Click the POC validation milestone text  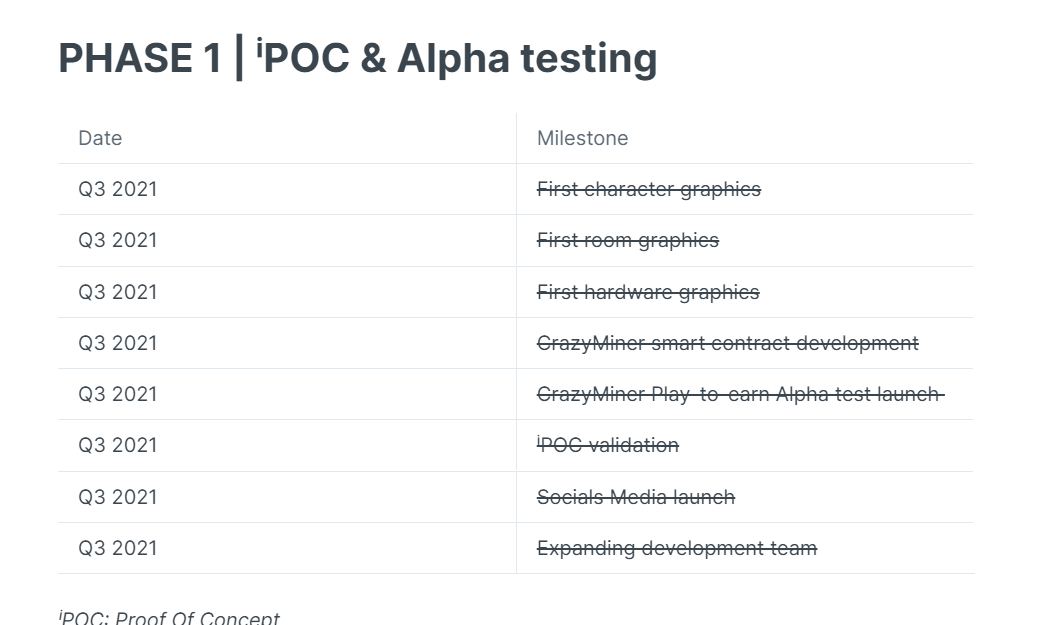pos(608,445)
